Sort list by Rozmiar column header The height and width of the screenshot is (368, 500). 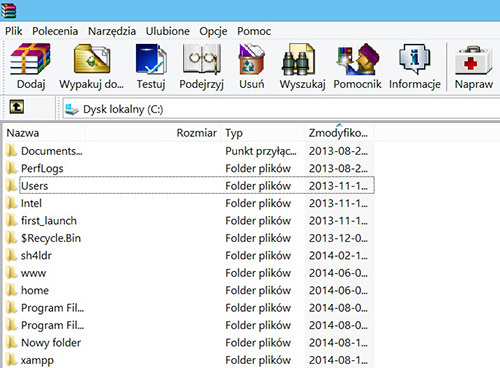point(153,133)
